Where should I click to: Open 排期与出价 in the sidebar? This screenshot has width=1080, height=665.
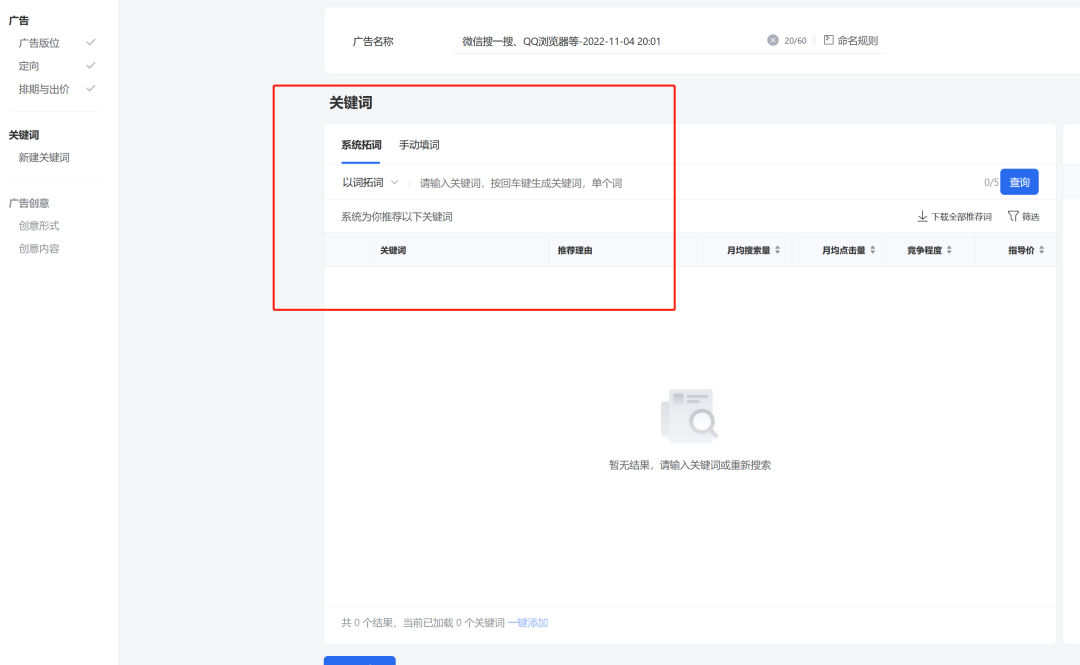coord(44,89)
